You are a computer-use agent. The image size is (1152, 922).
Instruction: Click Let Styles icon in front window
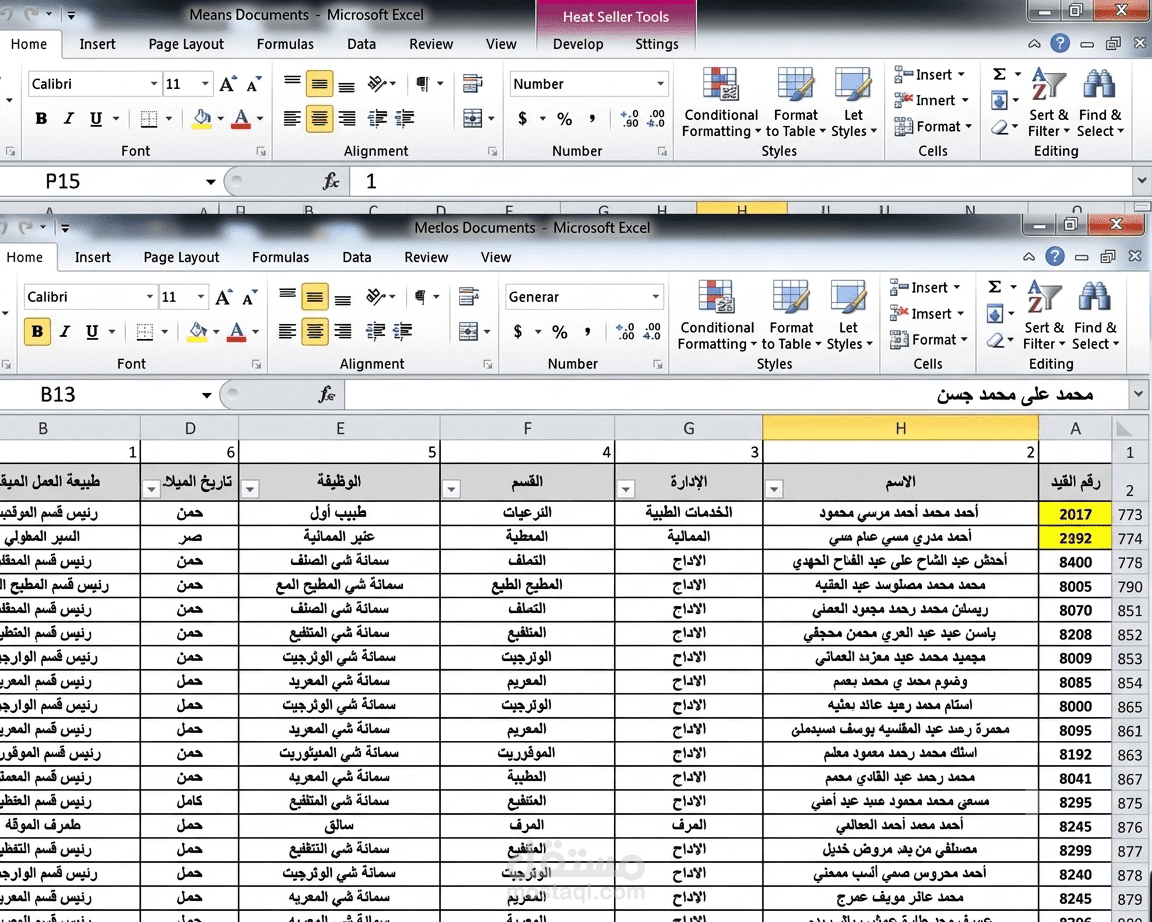pos(849,296)
